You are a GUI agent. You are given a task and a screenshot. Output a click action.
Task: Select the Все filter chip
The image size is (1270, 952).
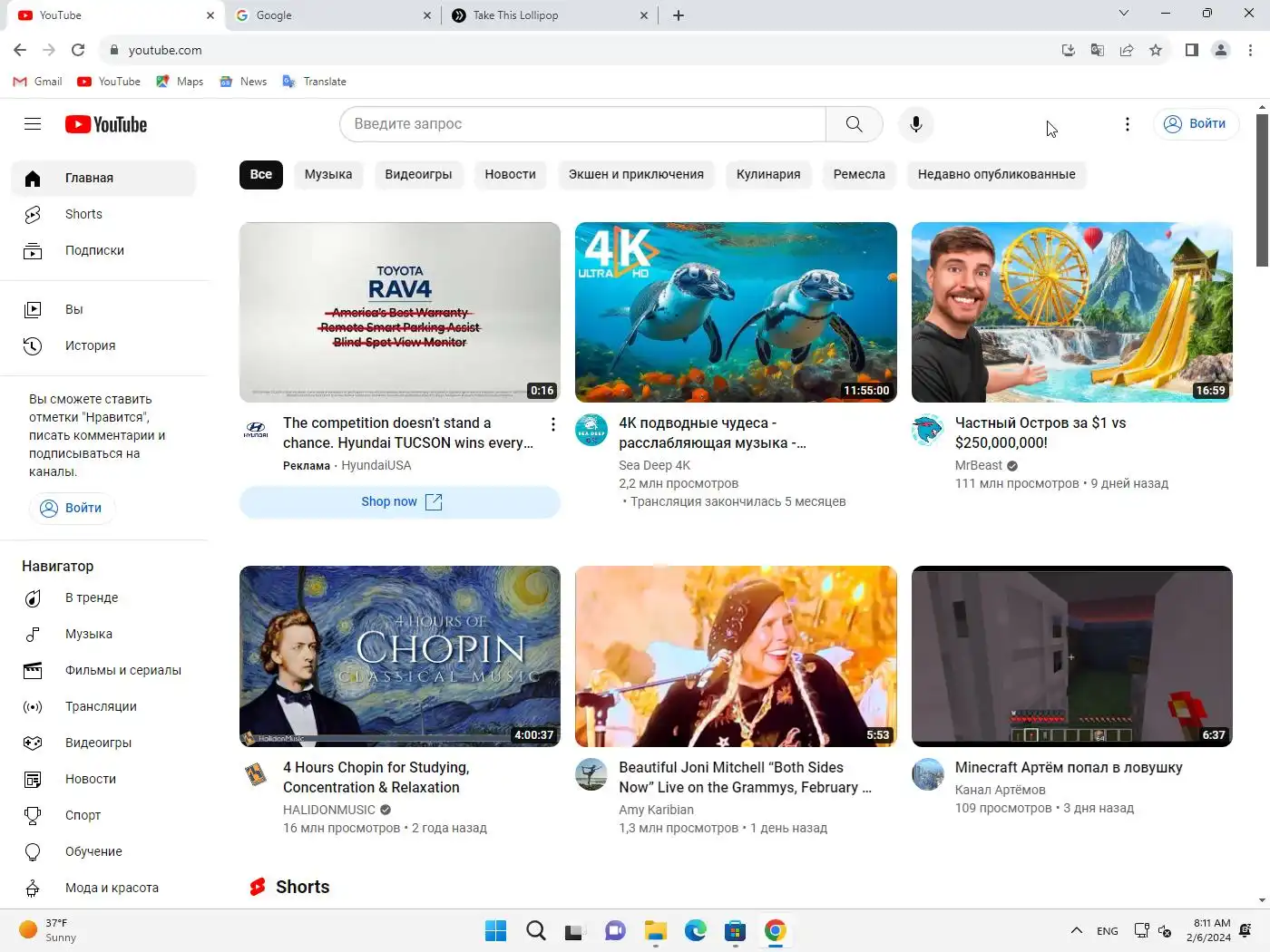click(261, 174)
